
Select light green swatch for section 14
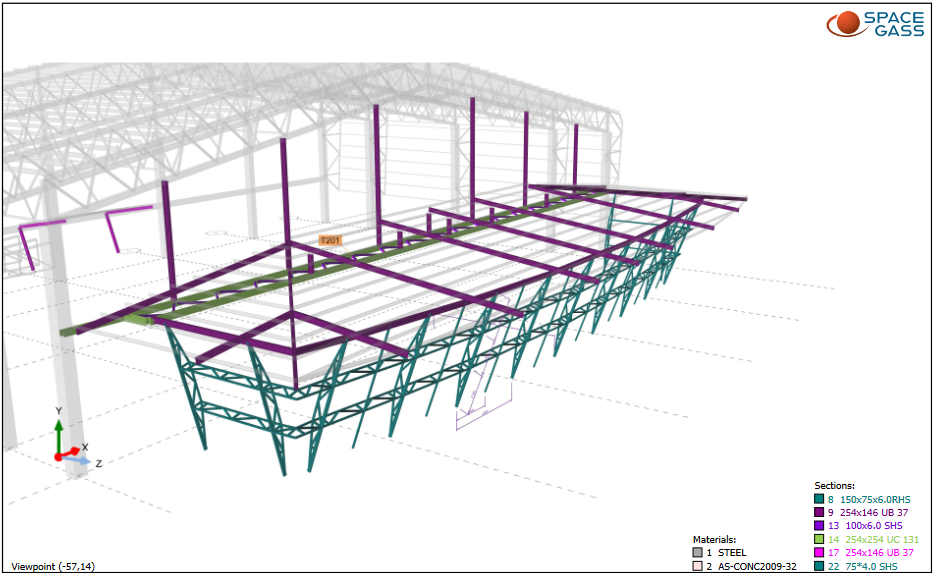(x=819, y=539)
